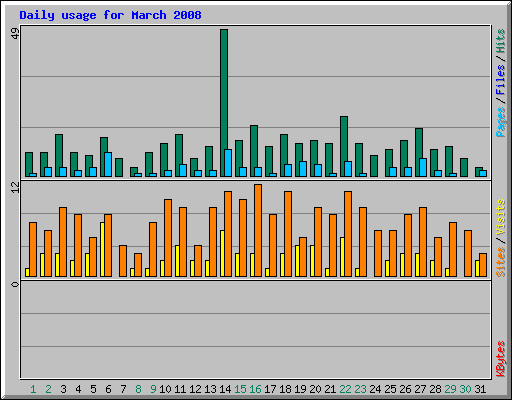Click day '20' on the x-axis
The height and width of the screenshot is (400, 512).
click(315, 389)
